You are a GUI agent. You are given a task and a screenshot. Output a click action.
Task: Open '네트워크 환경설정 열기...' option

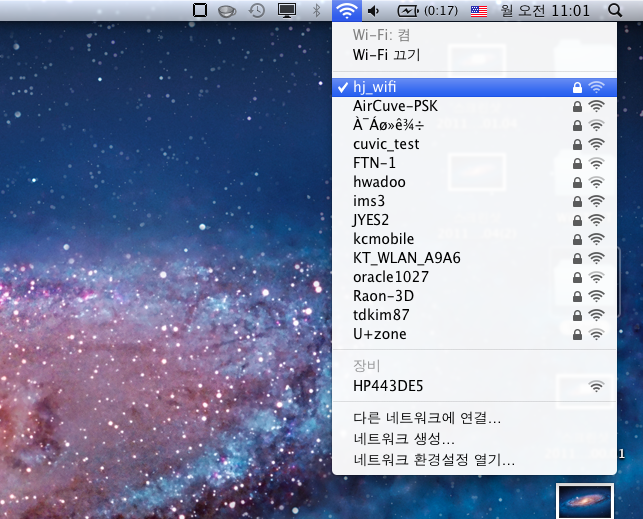click(x=474, y=460)
